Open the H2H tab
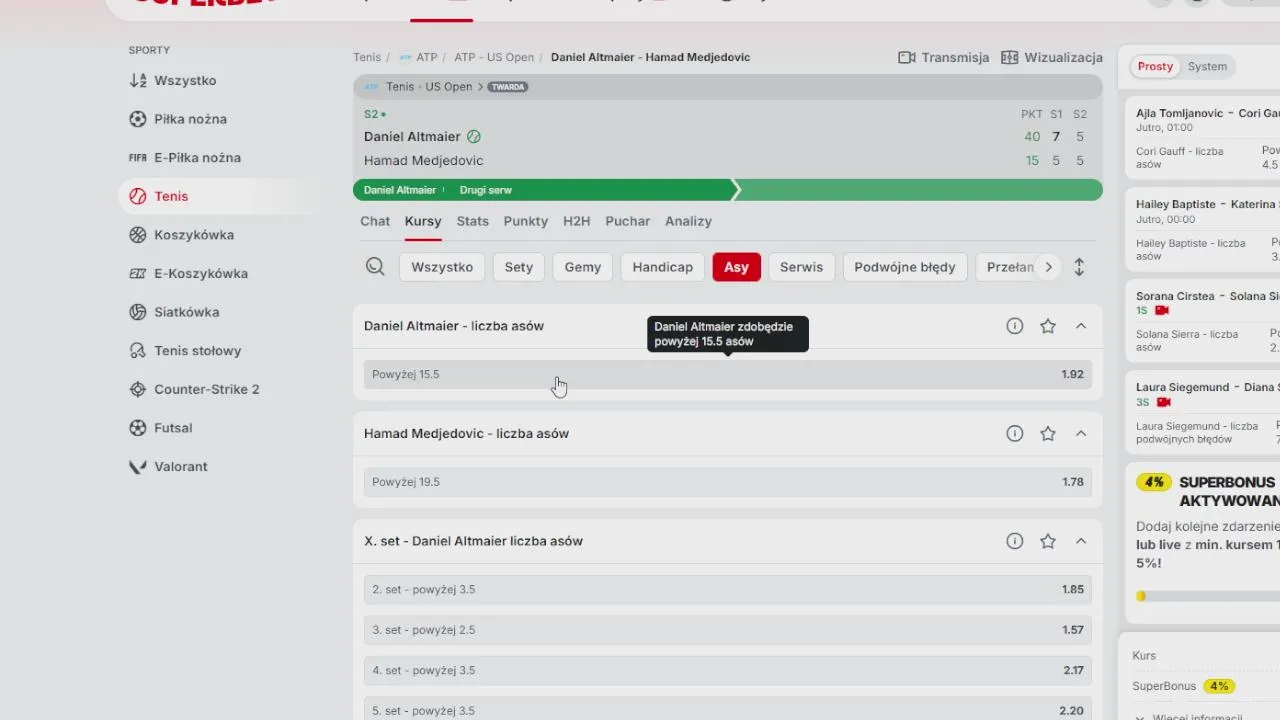1280x720 pixels. click(577, 221)
